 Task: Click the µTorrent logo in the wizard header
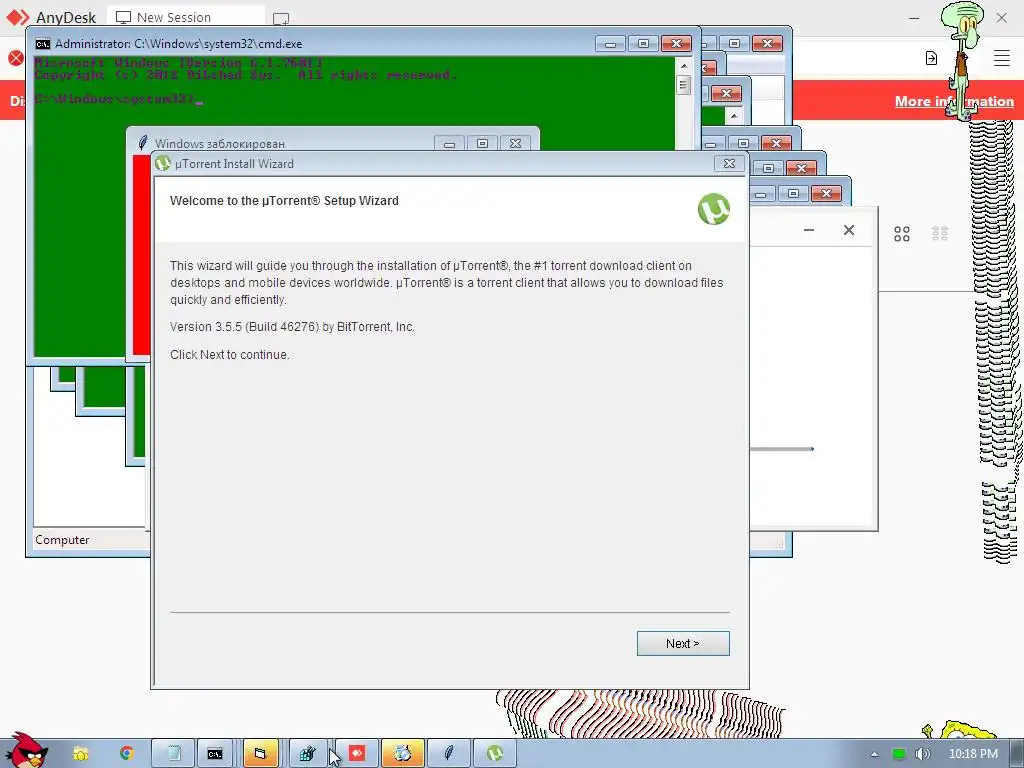tap(713, 209)
